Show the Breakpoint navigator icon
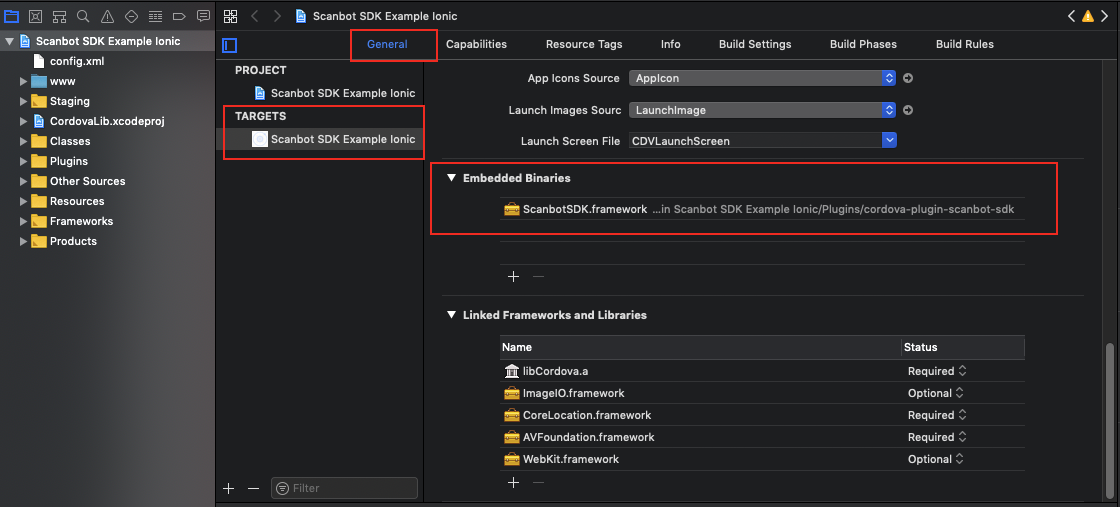 click(x=179, y=16)
